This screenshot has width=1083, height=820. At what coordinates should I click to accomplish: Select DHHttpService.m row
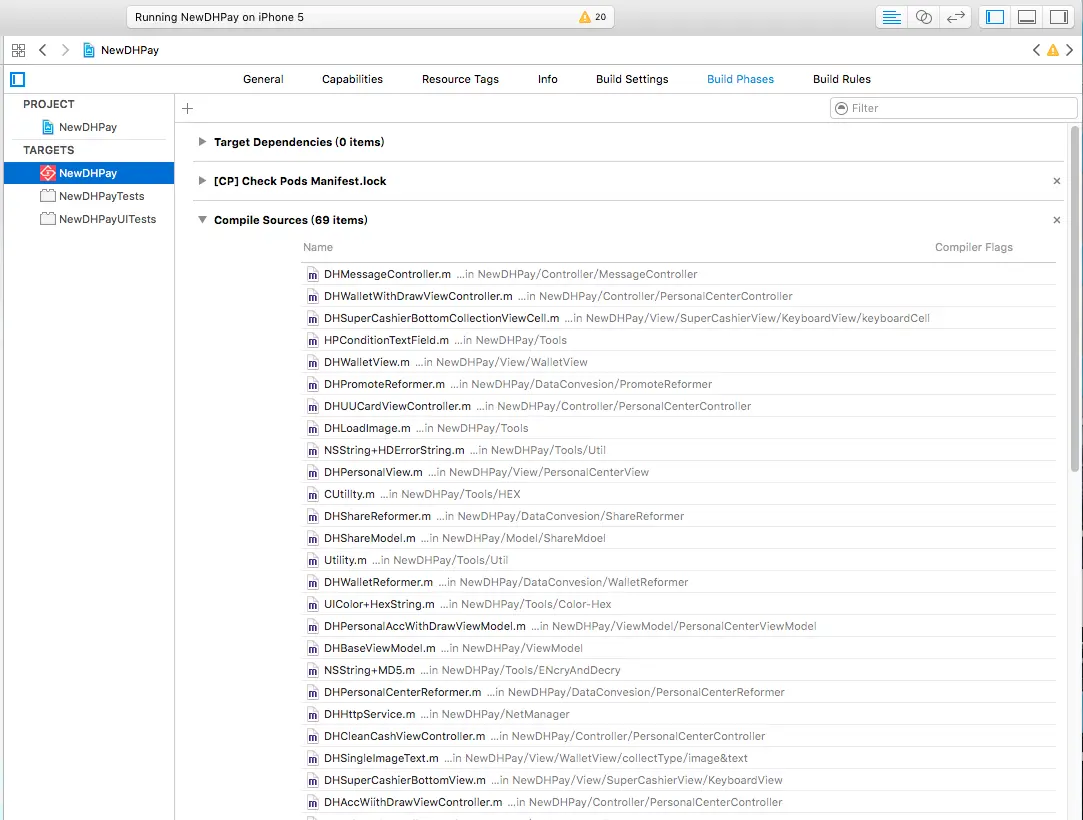click(x=678, y=714)
